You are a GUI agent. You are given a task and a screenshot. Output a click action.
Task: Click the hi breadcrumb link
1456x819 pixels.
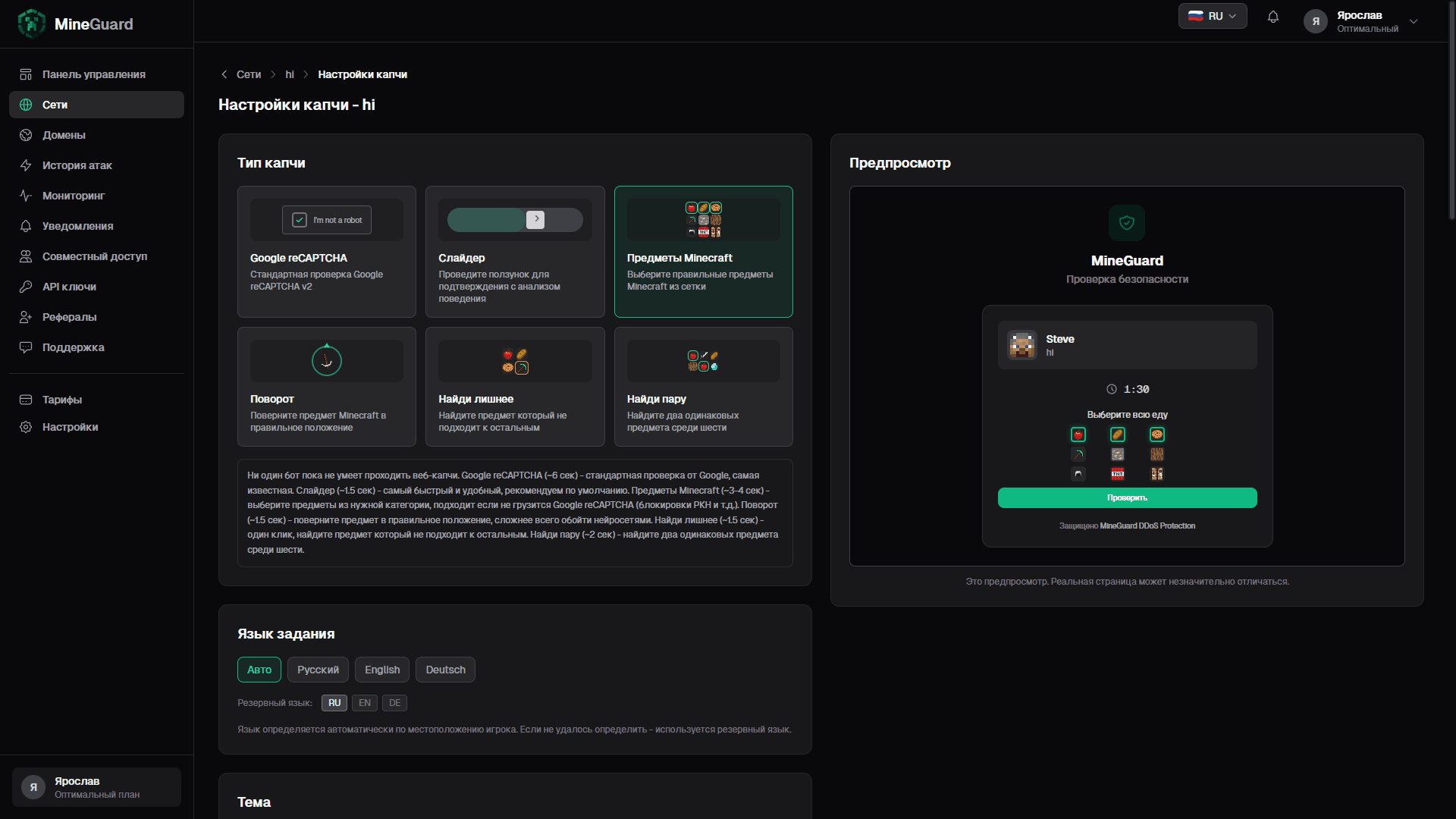pyautogui.click(x=290, y=74)
